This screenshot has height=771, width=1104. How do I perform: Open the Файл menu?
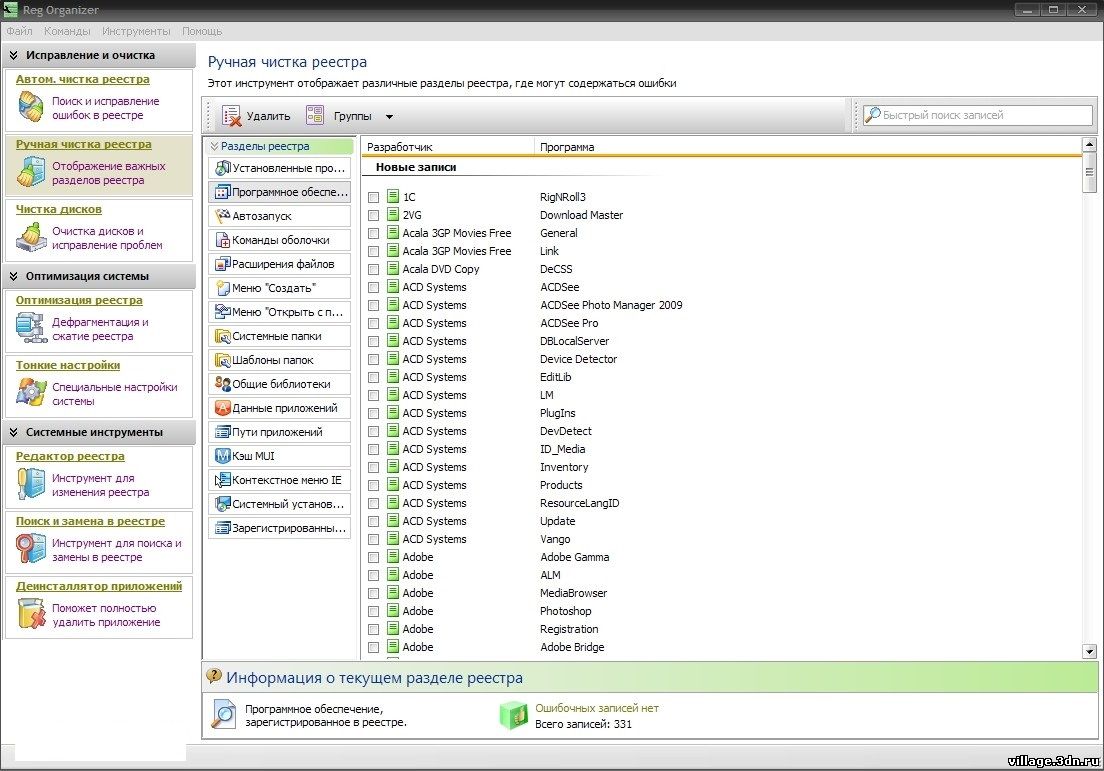[20, 31]
